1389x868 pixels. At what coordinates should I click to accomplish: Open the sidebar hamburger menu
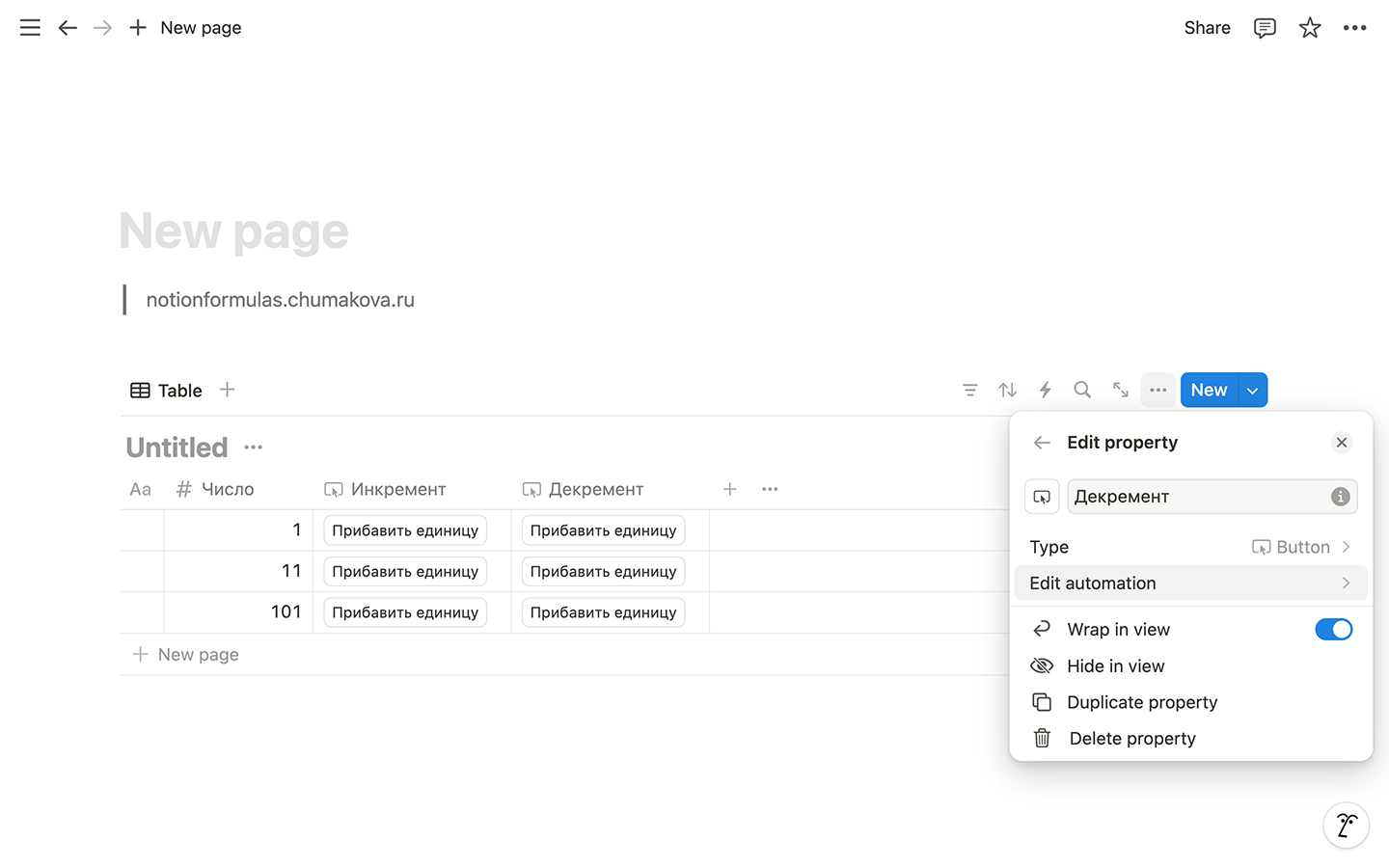click(x=30, y=28)
